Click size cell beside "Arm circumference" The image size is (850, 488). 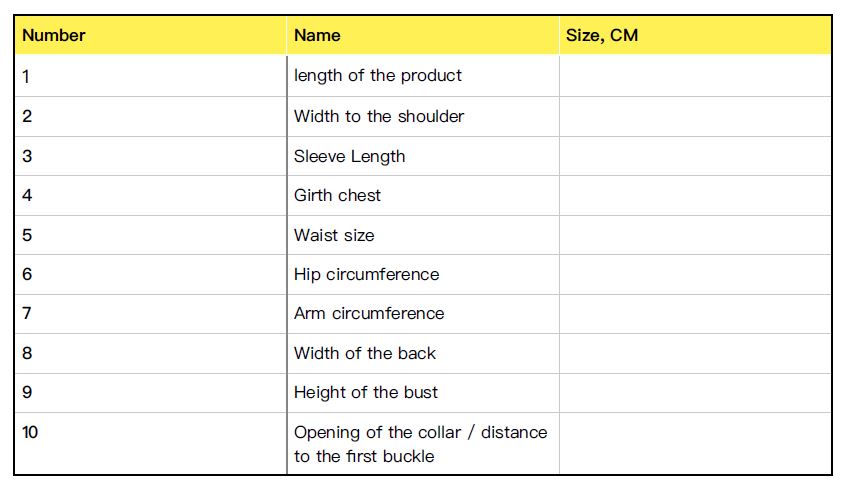(694, 313)
